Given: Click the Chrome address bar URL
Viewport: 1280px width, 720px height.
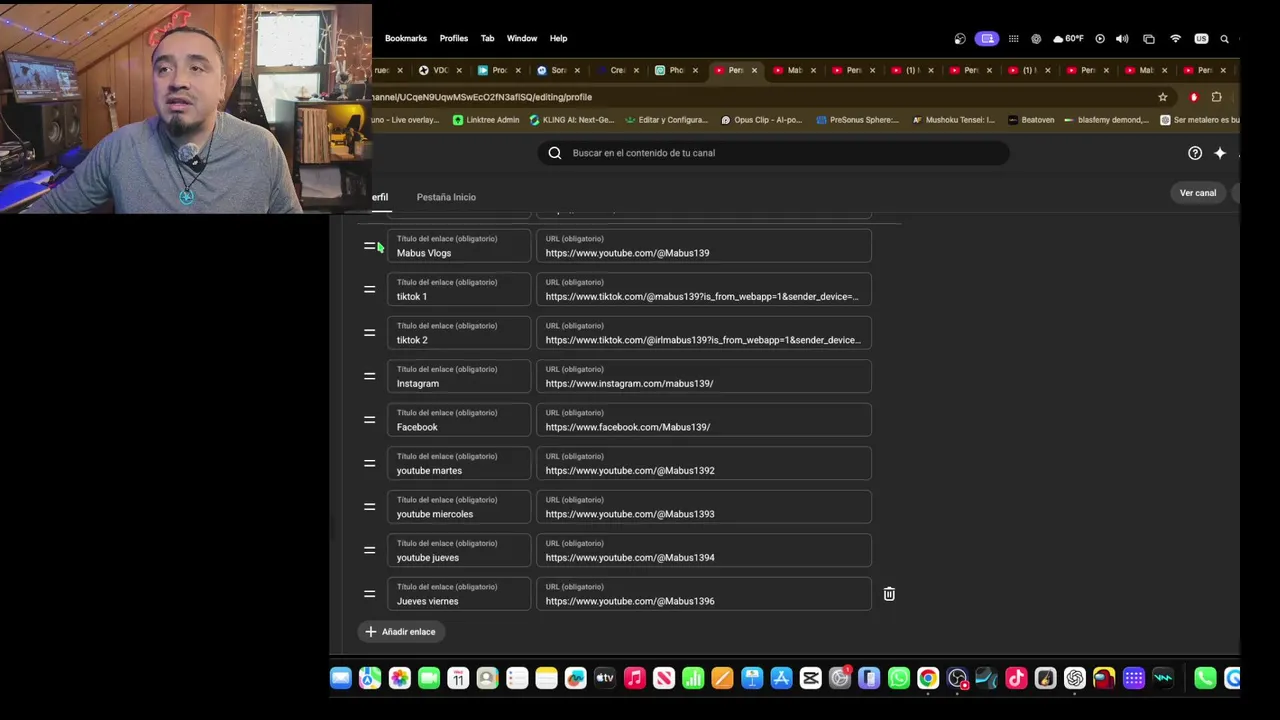Looking at the screenshot, I should click(x=482, y=97).
